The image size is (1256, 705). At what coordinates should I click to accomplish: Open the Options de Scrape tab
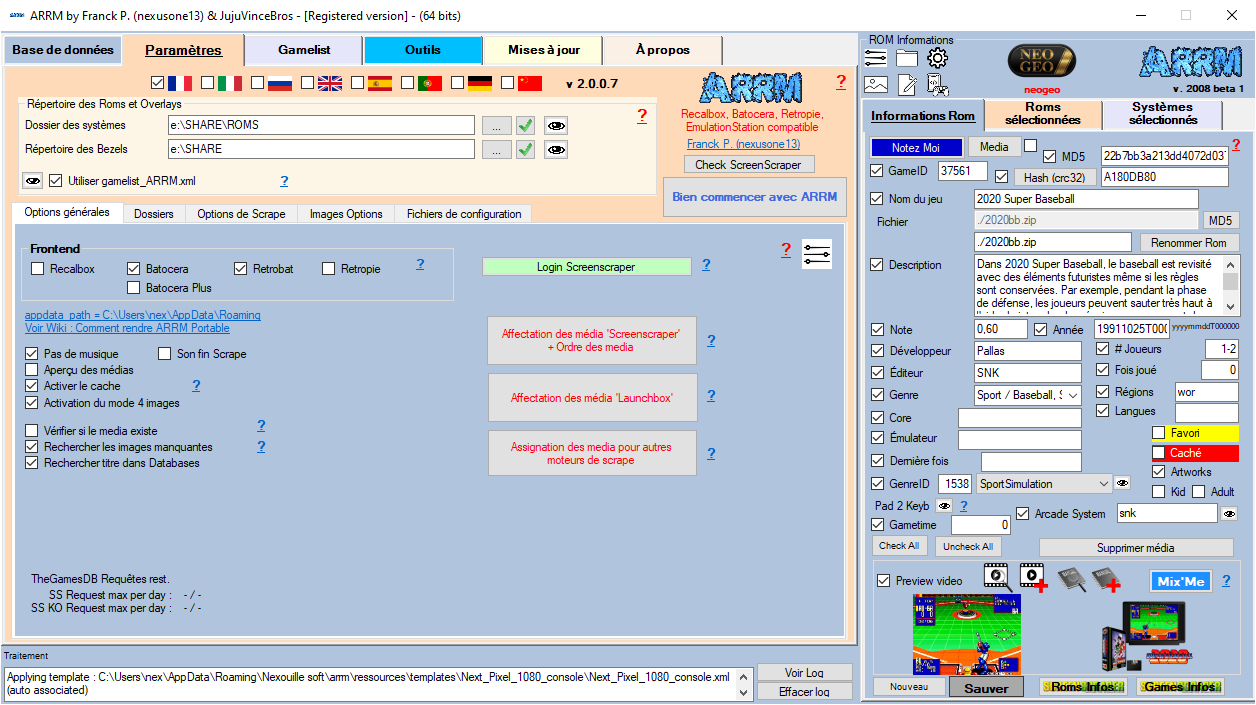[241, 214]
